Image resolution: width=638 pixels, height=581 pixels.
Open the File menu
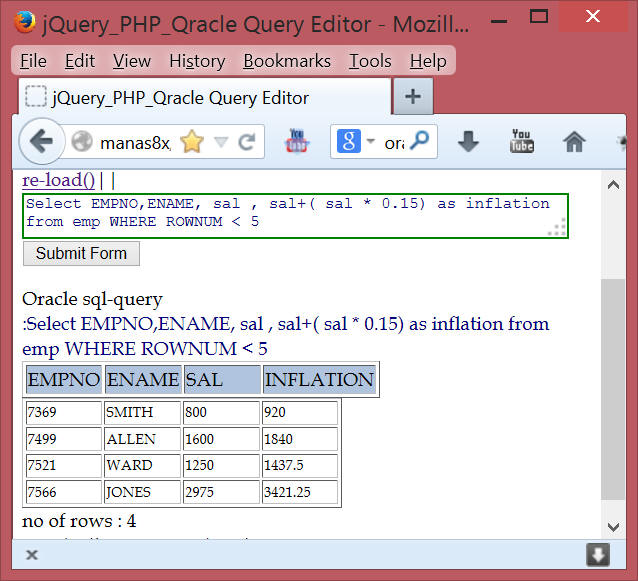pos(33,61)
